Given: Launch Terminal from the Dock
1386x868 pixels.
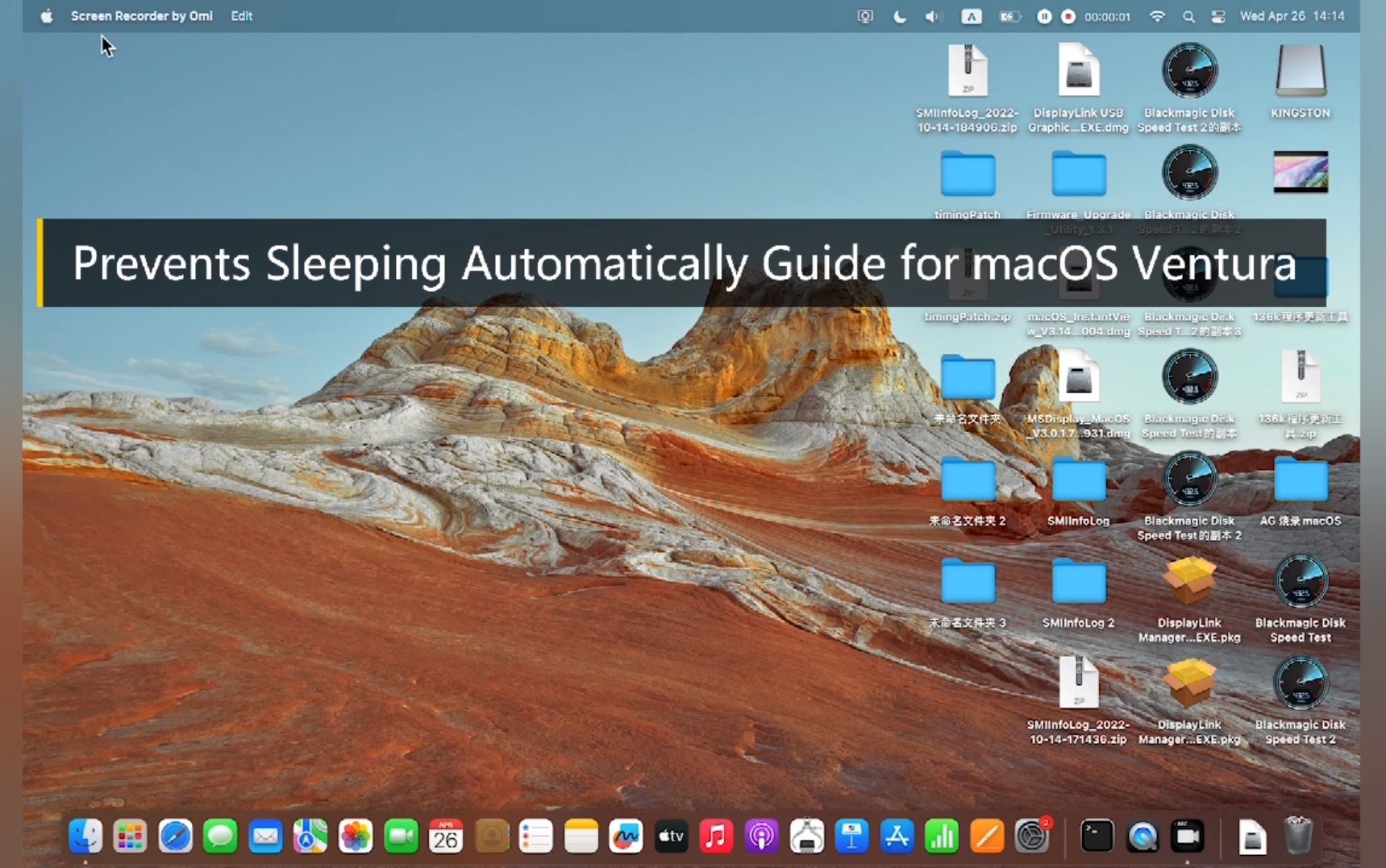Looking at the screenshot, I should click(x=1097, y=837).
